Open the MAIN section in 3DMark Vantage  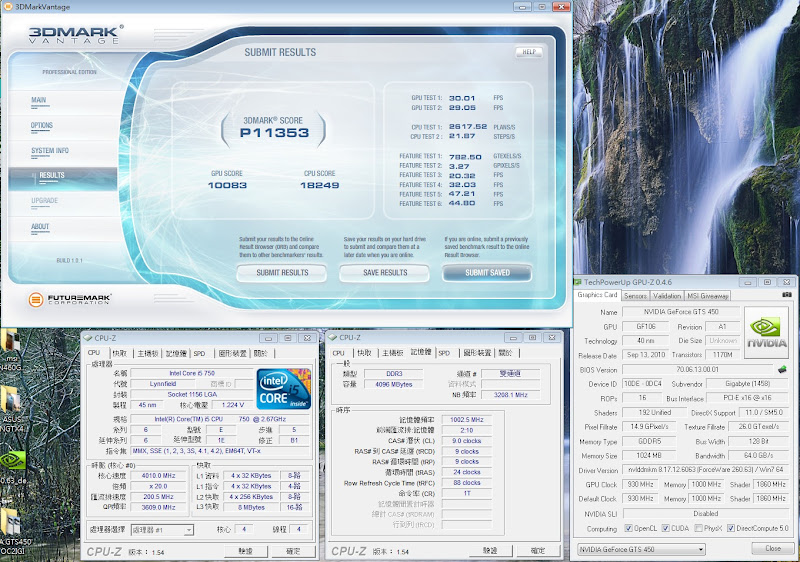pos(39,100)
